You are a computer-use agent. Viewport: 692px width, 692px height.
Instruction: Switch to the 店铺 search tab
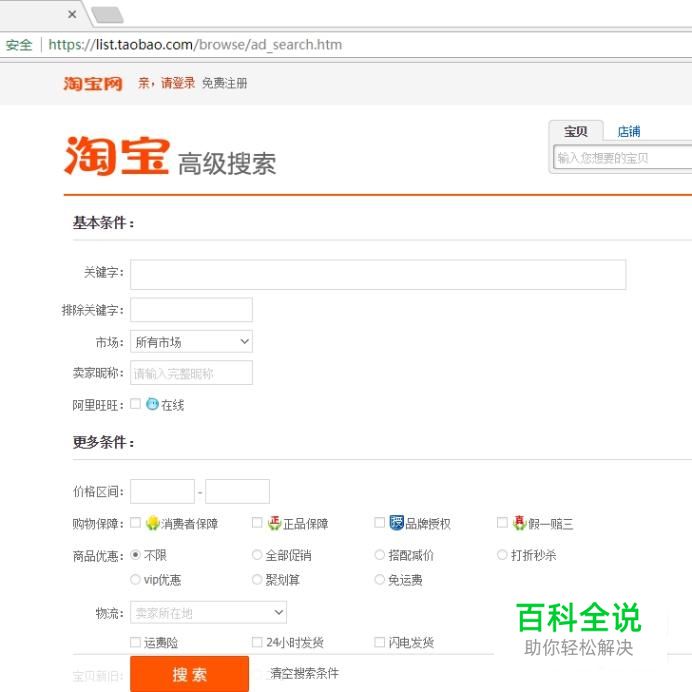point(629,131)
